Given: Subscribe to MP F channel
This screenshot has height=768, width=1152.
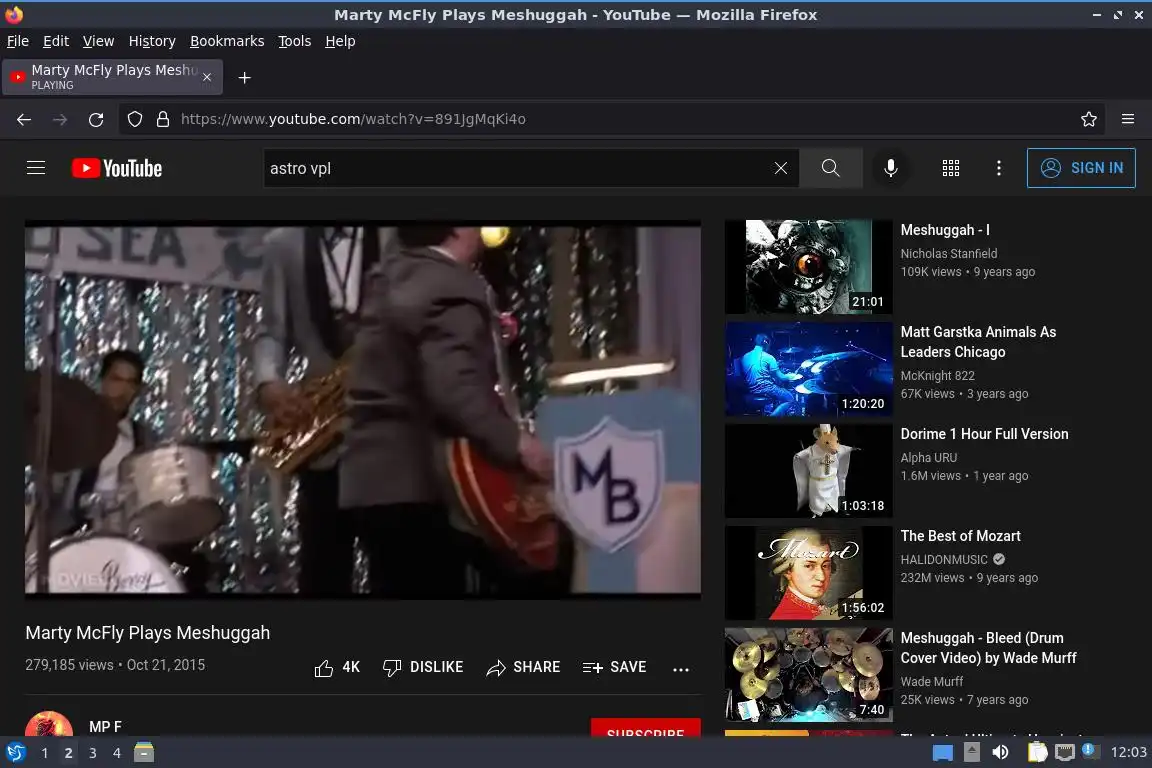Looking at the screenshot, I should tap(646, 728).
